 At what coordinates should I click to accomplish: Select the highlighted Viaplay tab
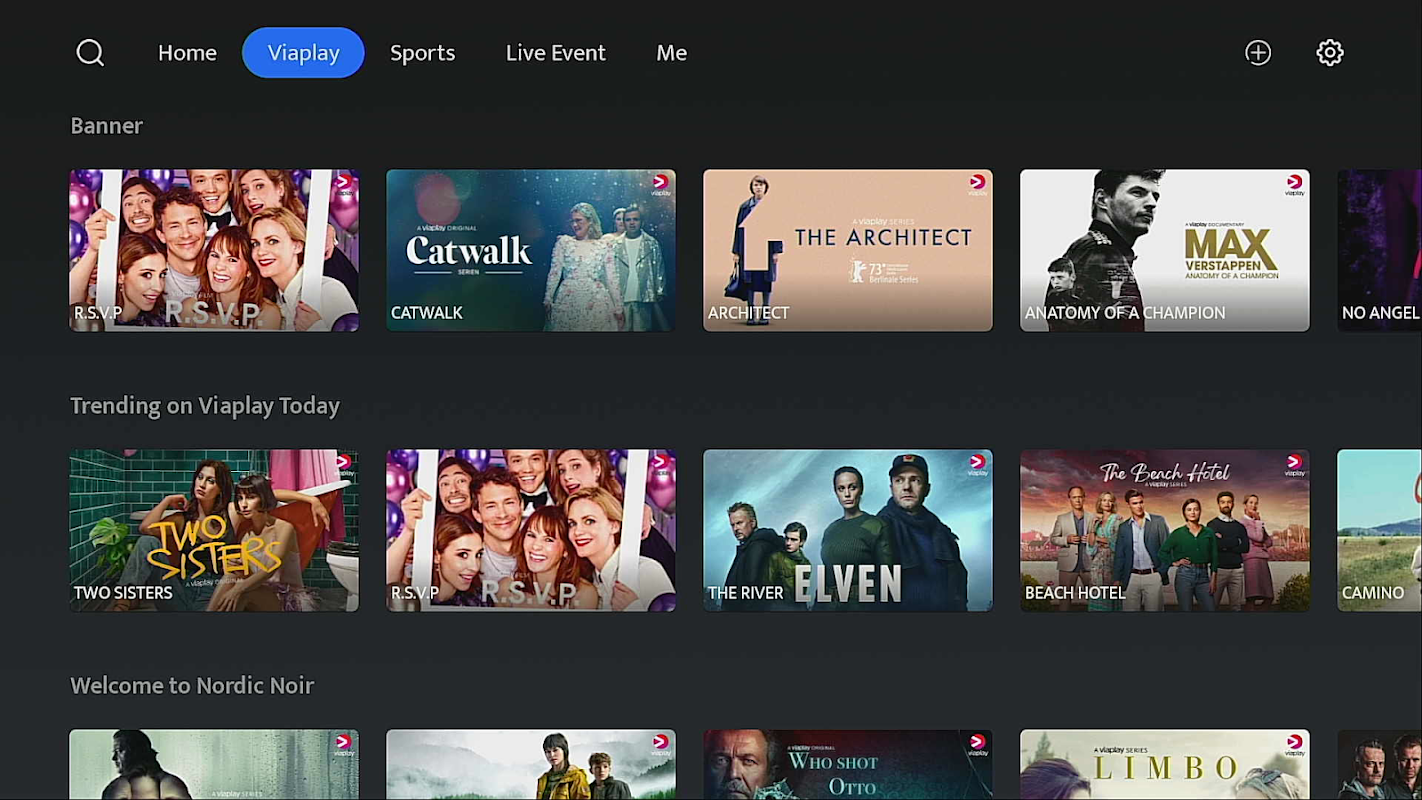tap(303, 53)
